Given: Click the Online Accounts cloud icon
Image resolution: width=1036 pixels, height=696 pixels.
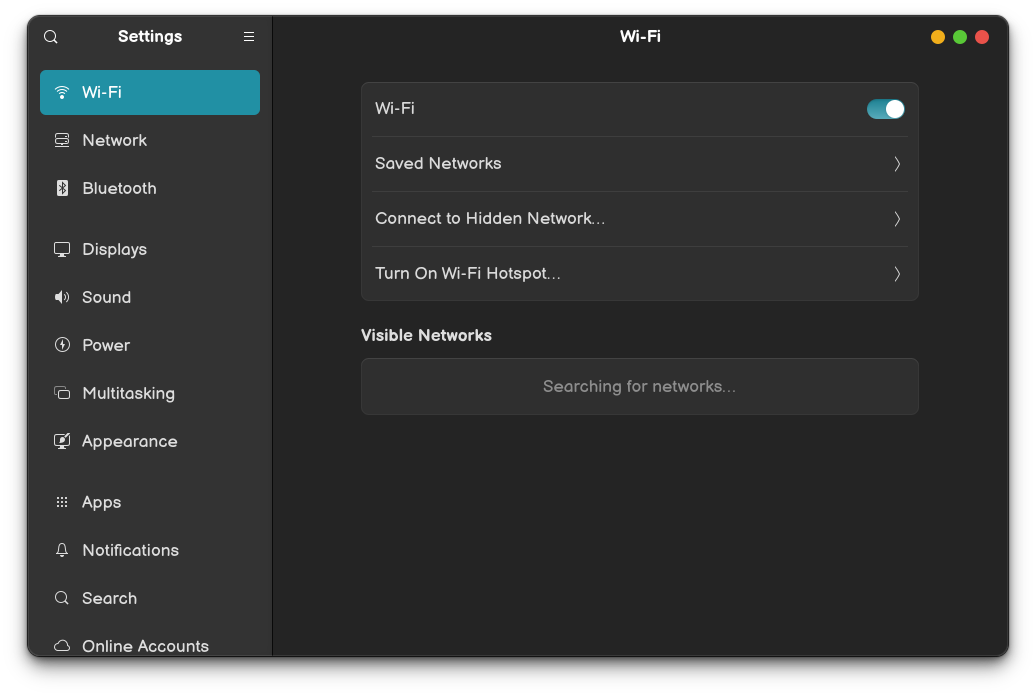Looking at the screenshot, I should [62, 646].
